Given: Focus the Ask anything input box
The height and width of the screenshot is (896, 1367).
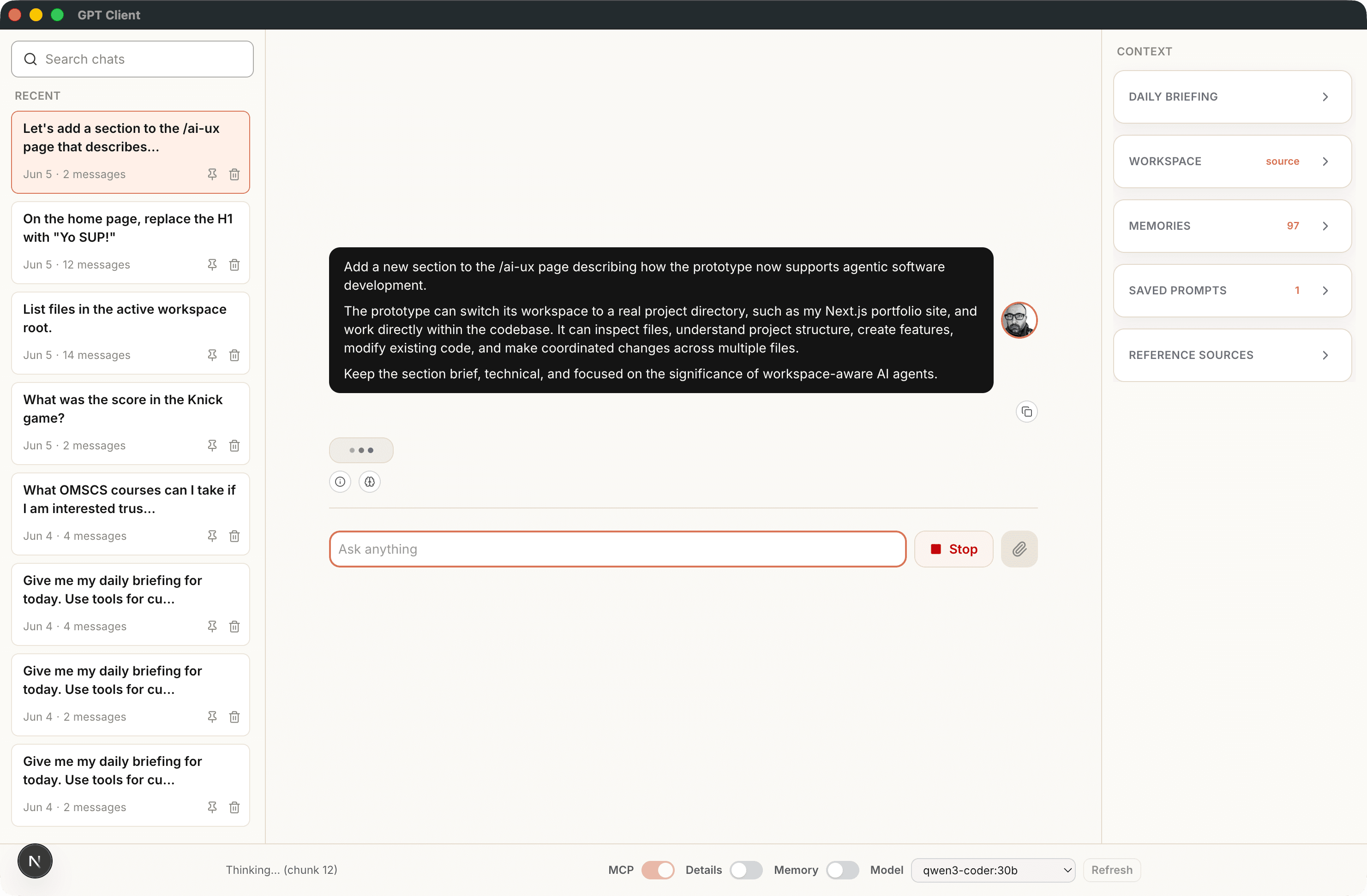Looking at the screenshot, I should tap(618, 549).
